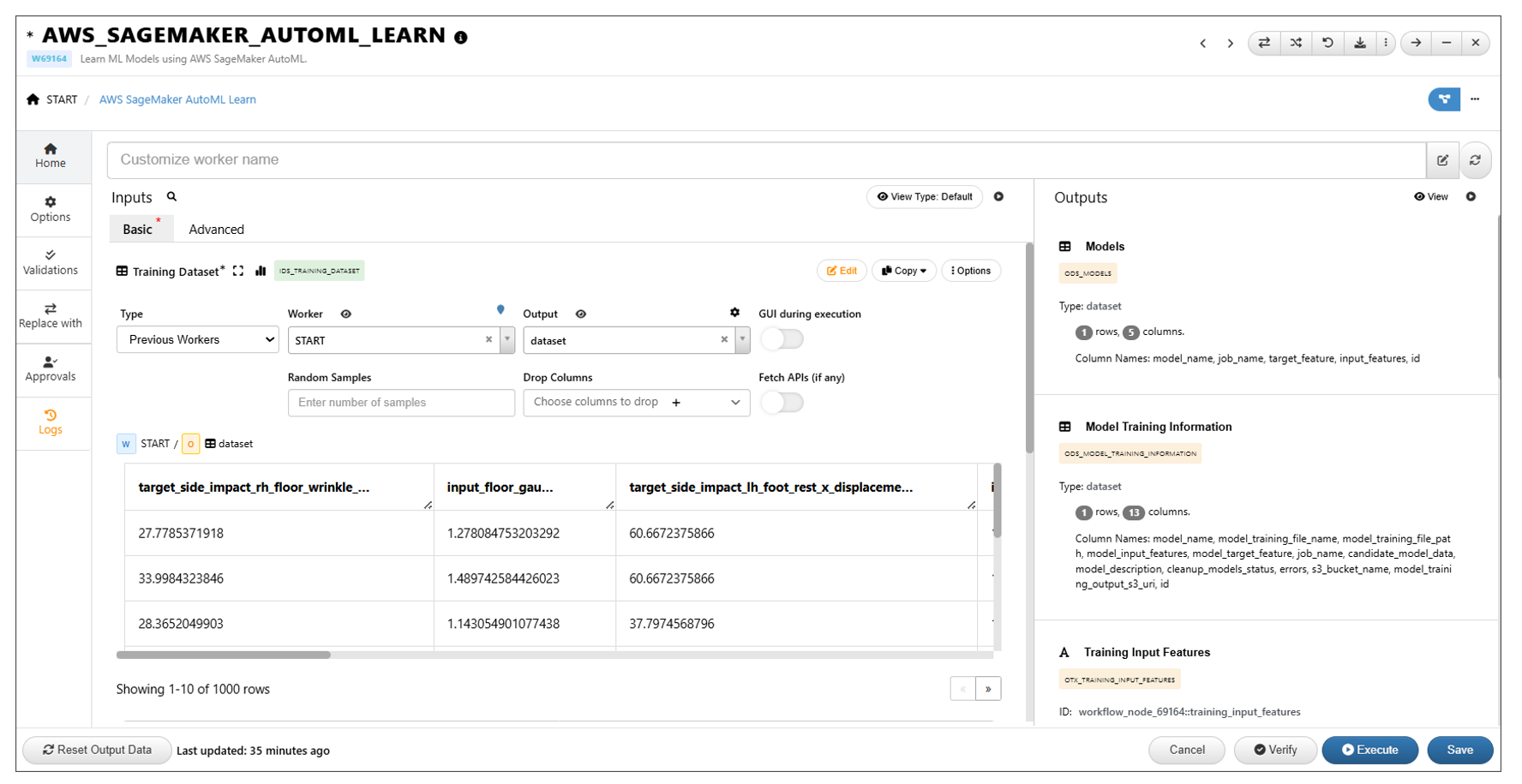Open the Logs sidebar panel
The height and width of the screenshot is (784, 1522).
tap(51, 422)
